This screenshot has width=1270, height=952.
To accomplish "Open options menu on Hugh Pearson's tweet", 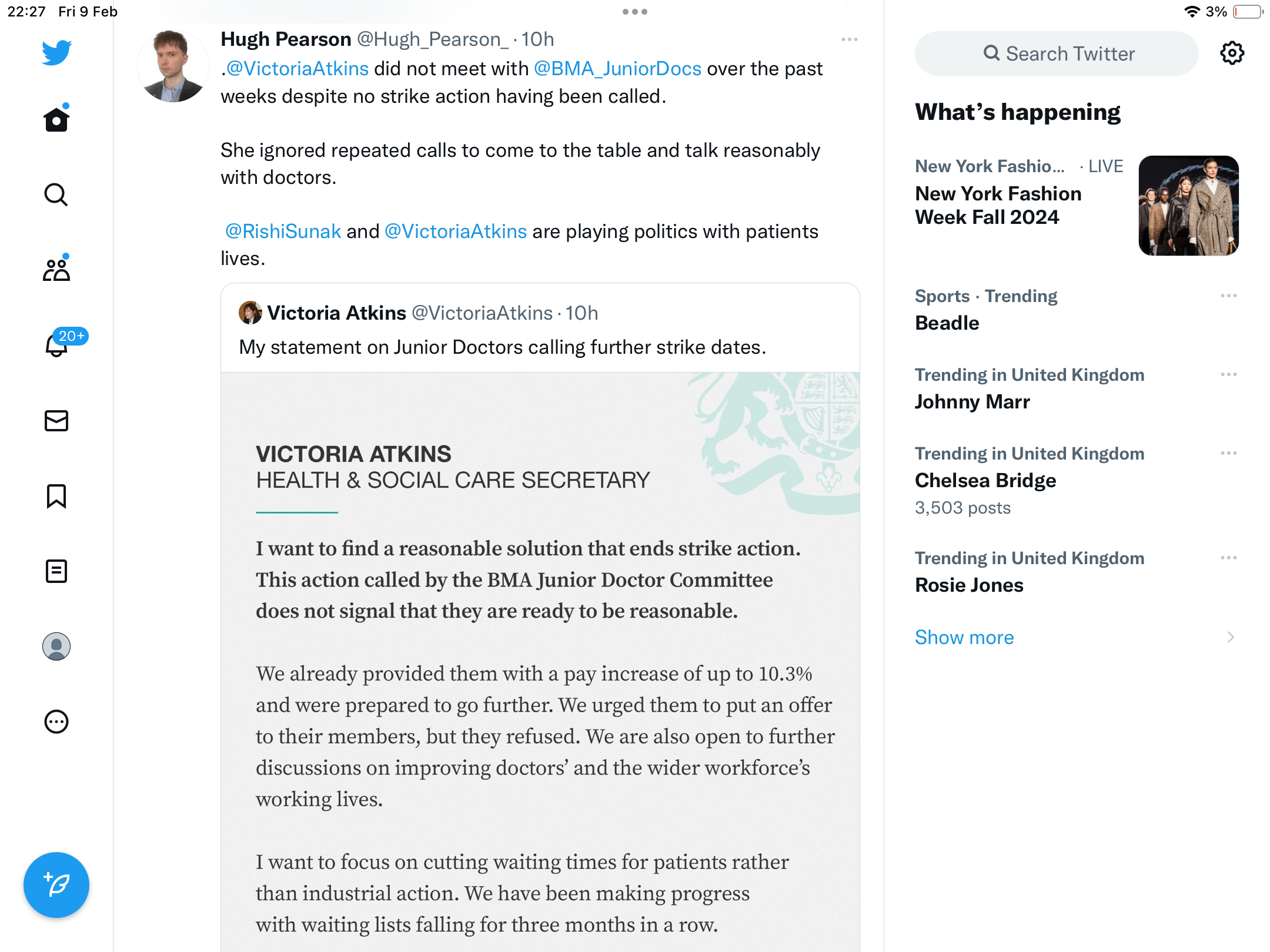I will pyautogui.click(x=850, y=39).
